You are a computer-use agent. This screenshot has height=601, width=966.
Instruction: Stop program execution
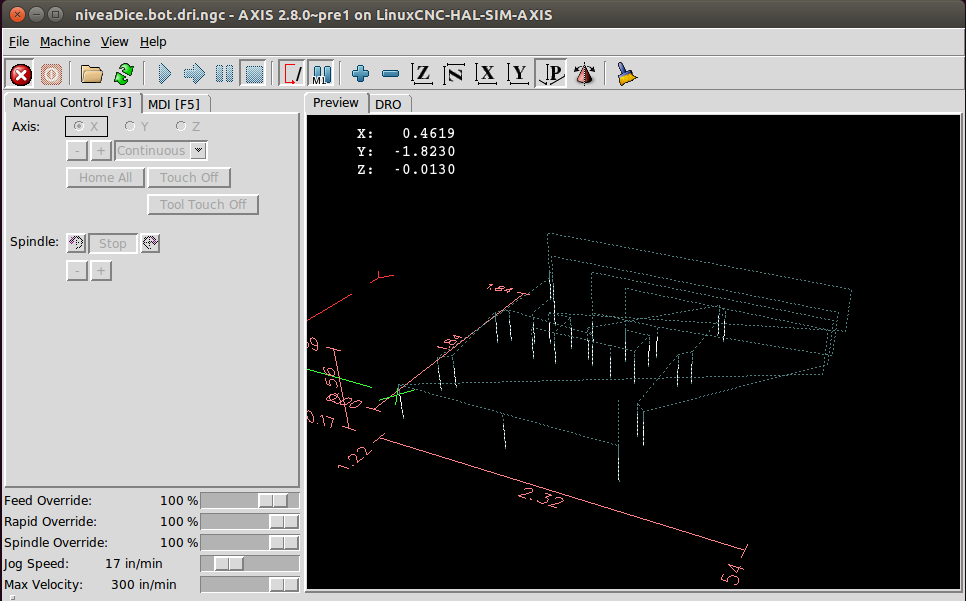254,75
